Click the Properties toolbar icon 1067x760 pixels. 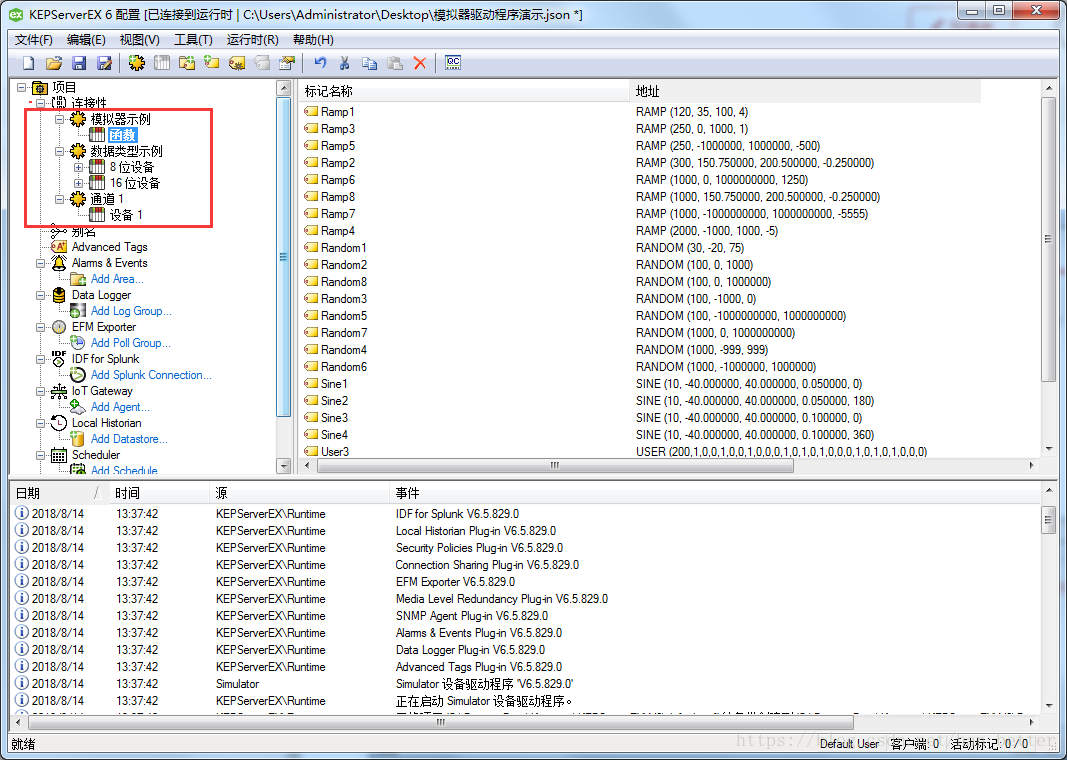tap(287, 63)
